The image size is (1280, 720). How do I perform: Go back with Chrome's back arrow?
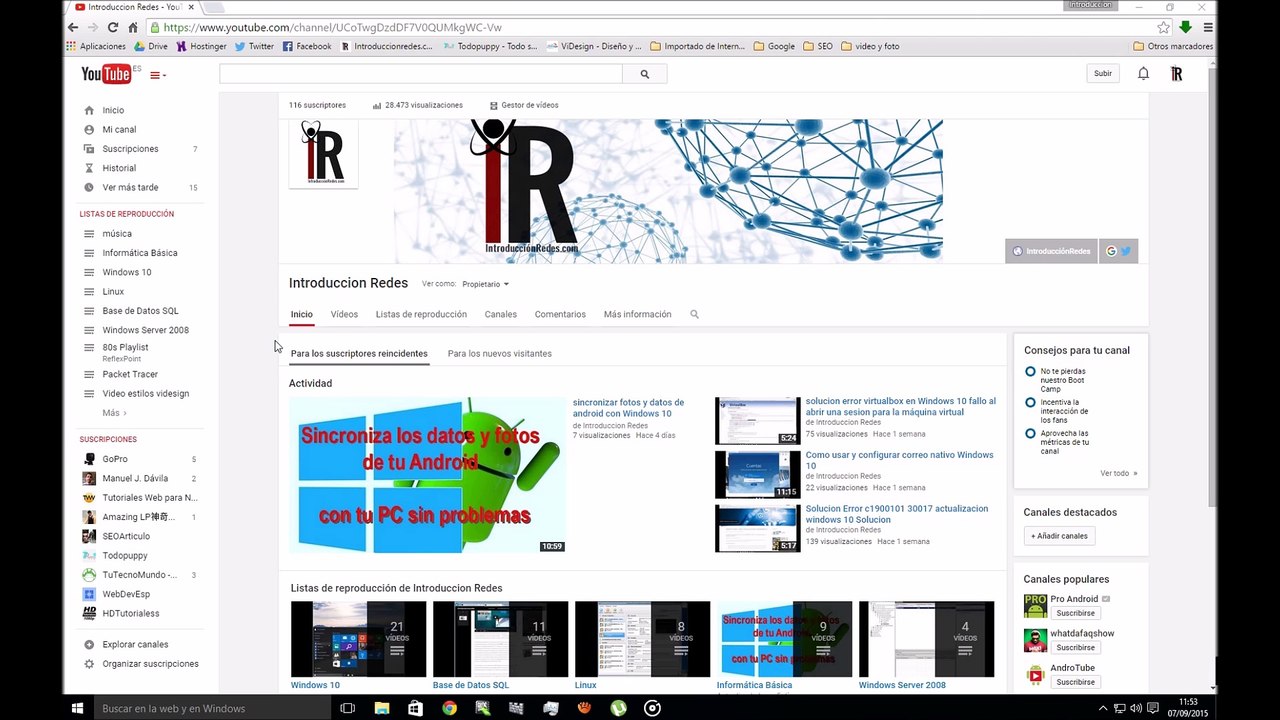pyautogui.click(x=73, y=28)
